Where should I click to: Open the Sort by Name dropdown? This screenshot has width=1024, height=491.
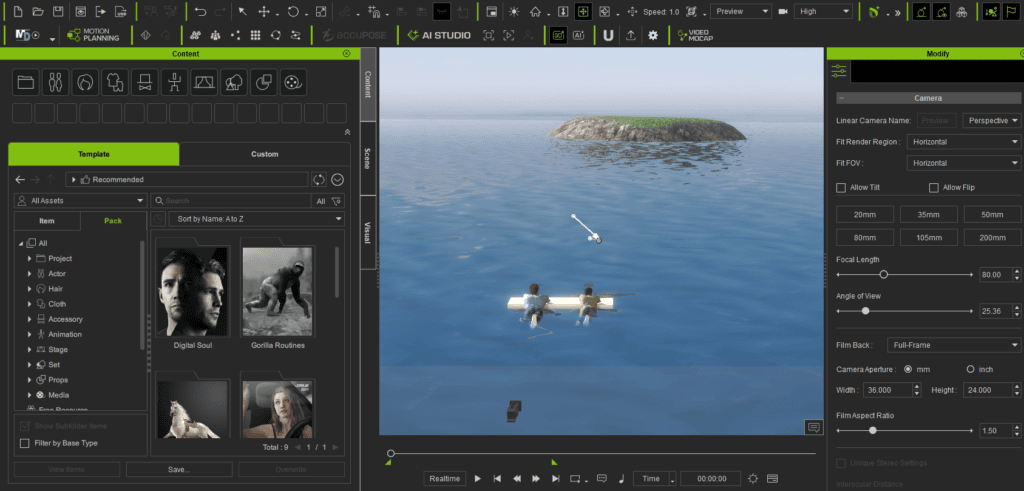(256, 219)
